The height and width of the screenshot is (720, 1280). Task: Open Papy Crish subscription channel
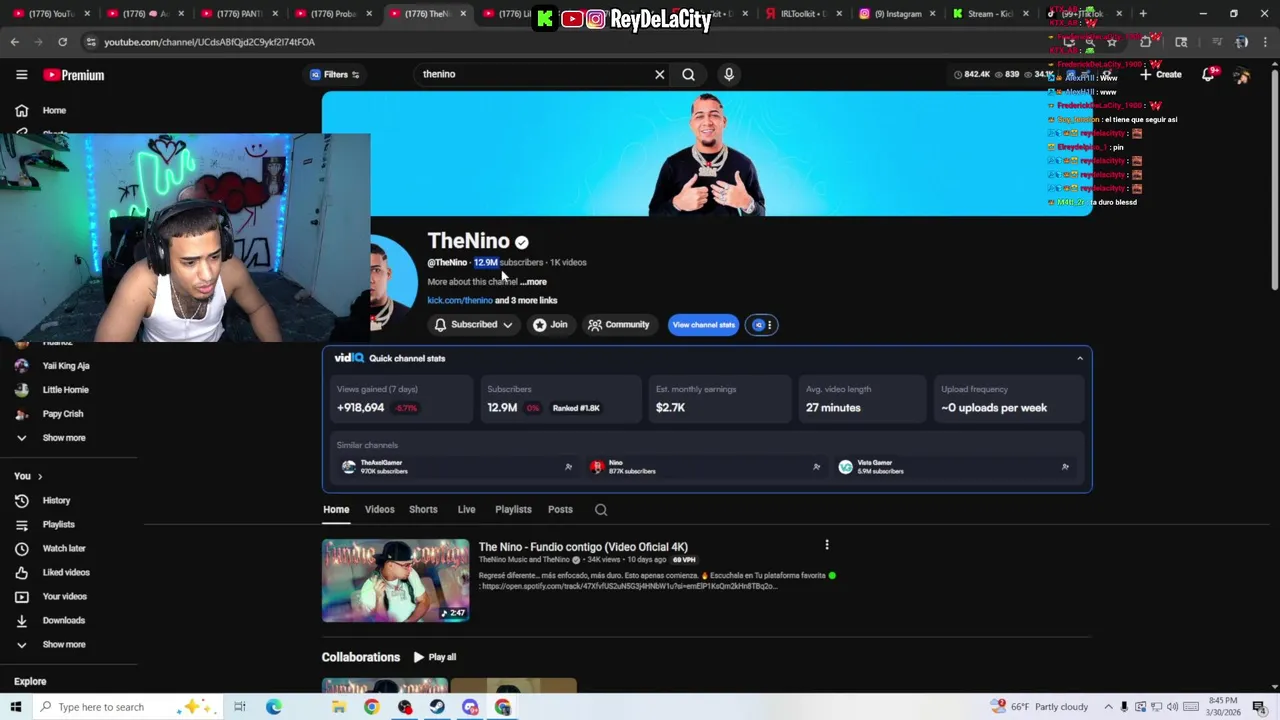[63, 414]
